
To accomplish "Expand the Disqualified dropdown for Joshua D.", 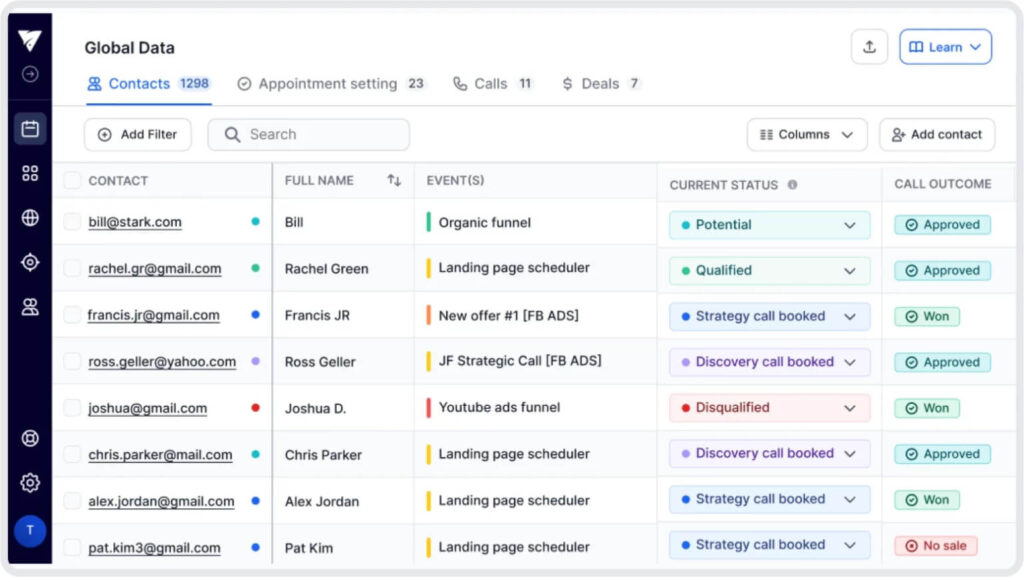I will click(x=767, y=408).
